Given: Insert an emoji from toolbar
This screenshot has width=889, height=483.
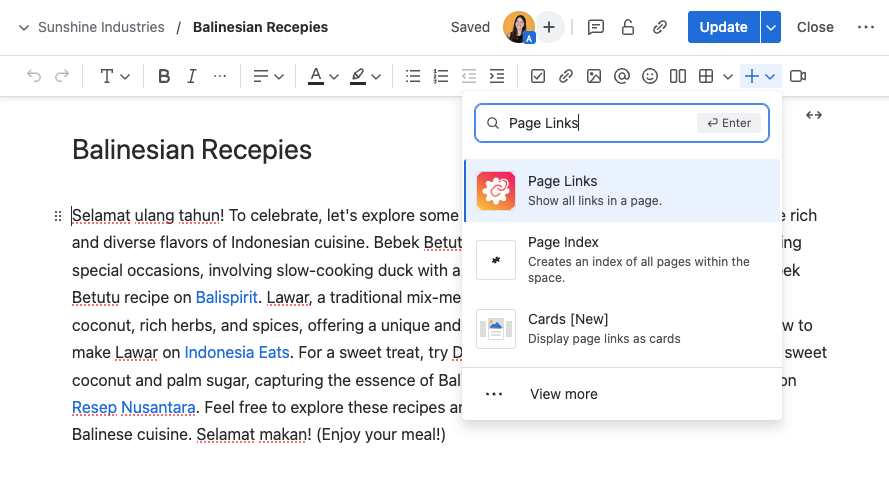Looking at the screenshot, I should pyautogui.click(x=650, y=76).
